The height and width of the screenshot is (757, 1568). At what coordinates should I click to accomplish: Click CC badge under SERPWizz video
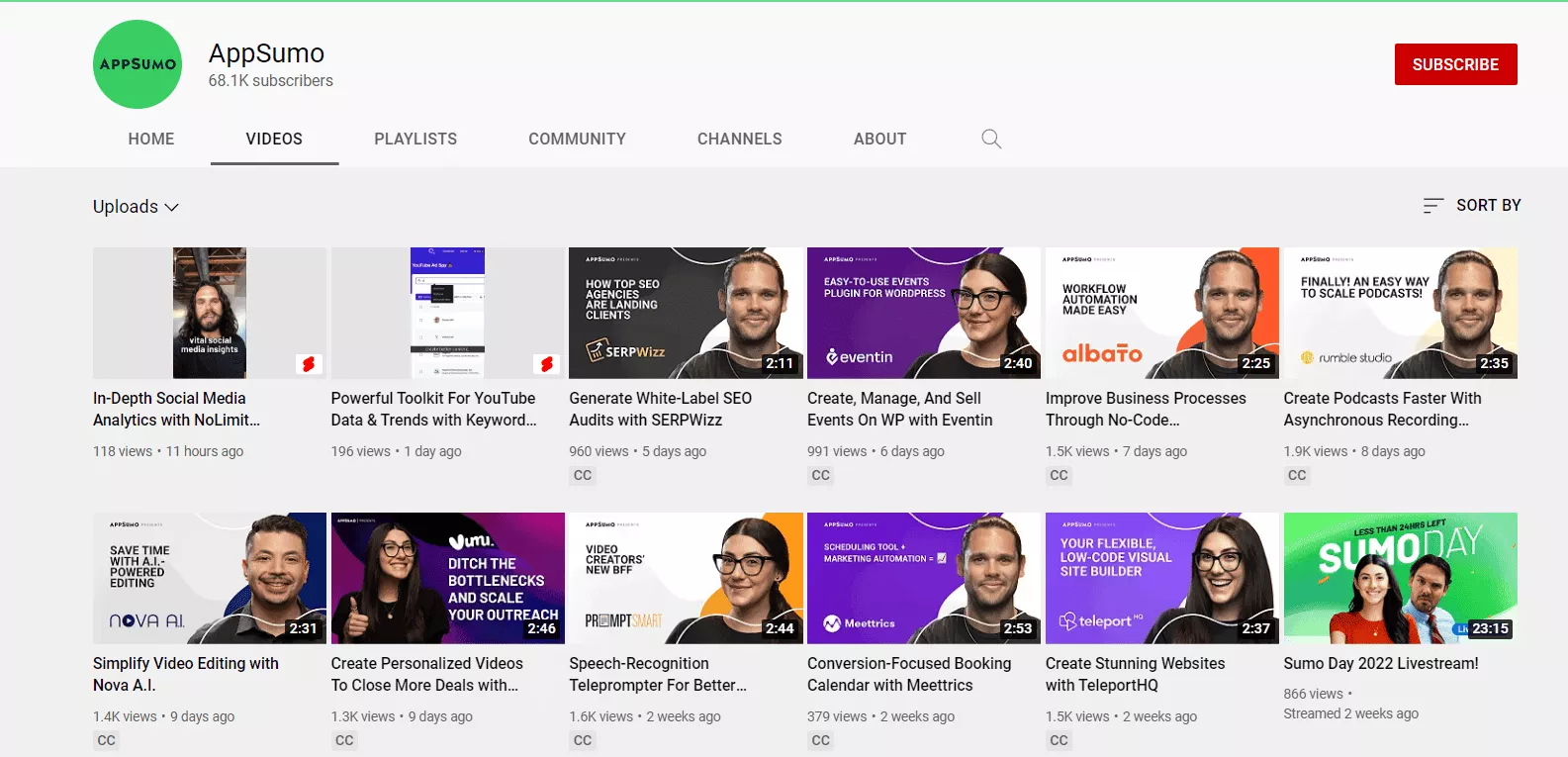[x=583, y=475]
